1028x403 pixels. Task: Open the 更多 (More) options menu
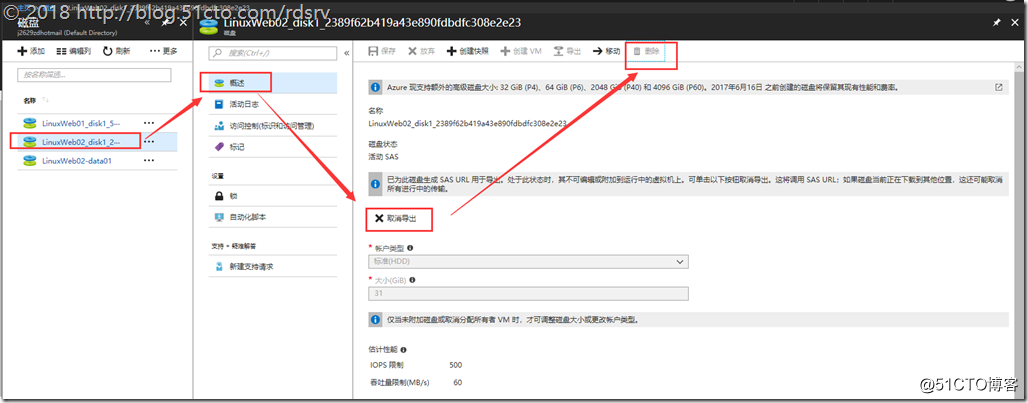(164, 51)
